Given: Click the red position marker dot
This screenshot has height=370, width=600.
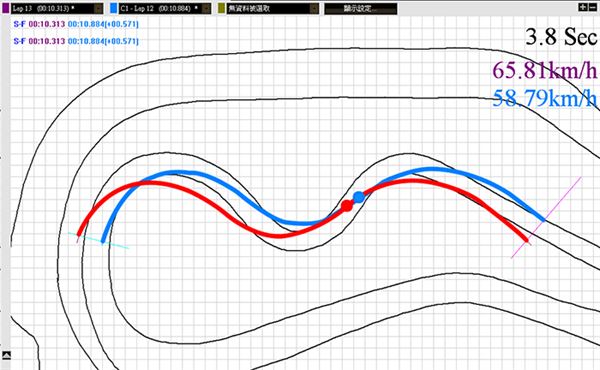Looking at the screenshot, I should click(347, 206).
